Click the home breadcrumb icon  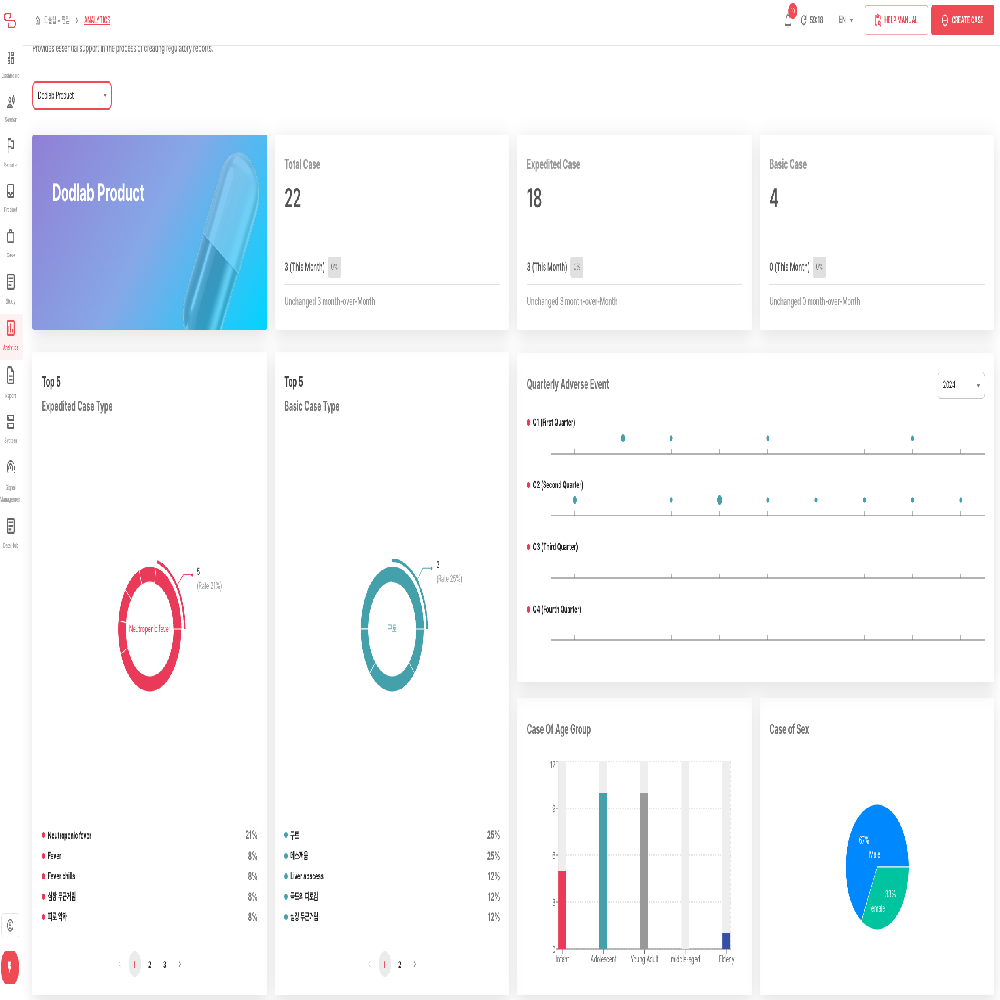click(x=37, y=20)
